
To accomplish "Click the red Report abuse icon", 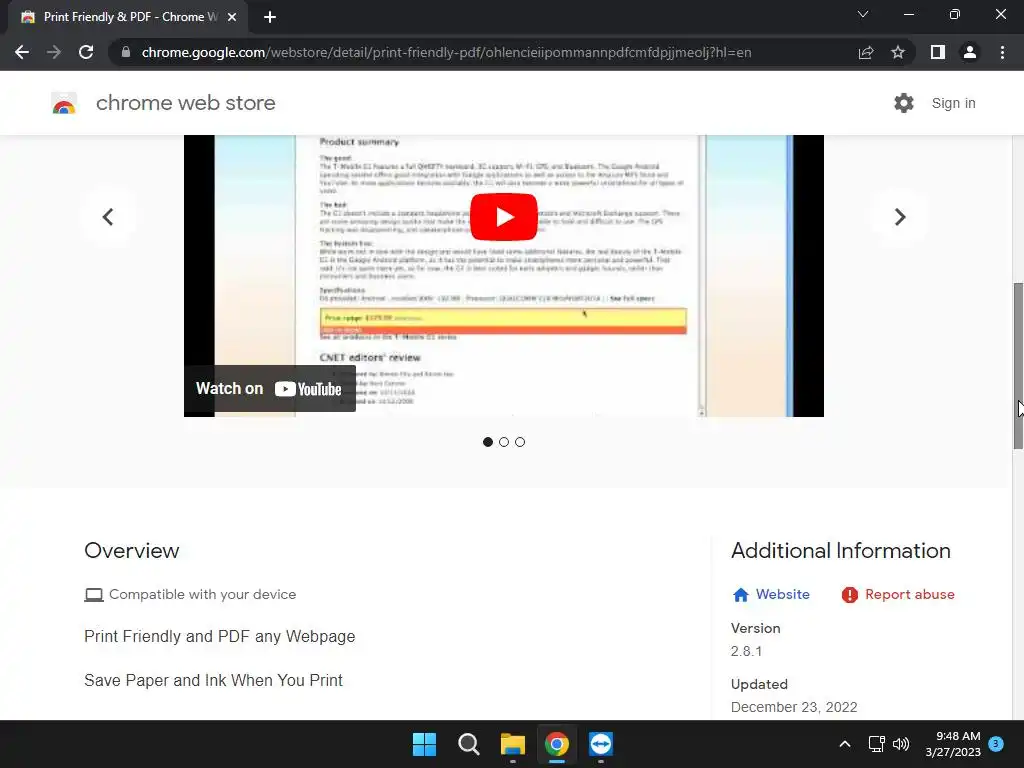I will 849,595.
